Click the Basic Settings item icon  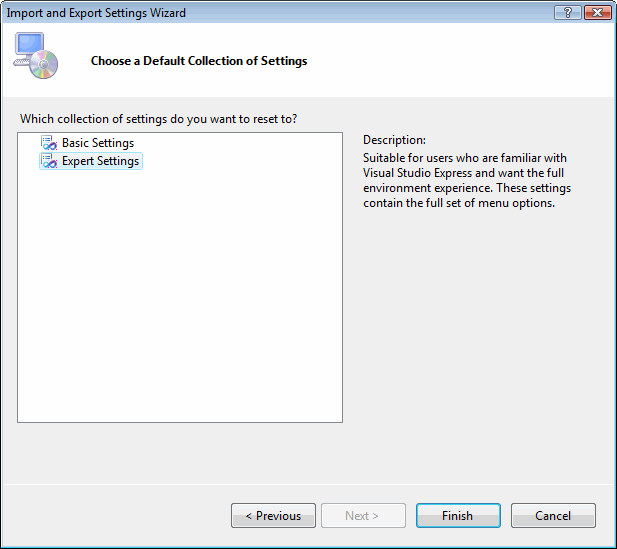pyautogui.click(x=48, y=143)
